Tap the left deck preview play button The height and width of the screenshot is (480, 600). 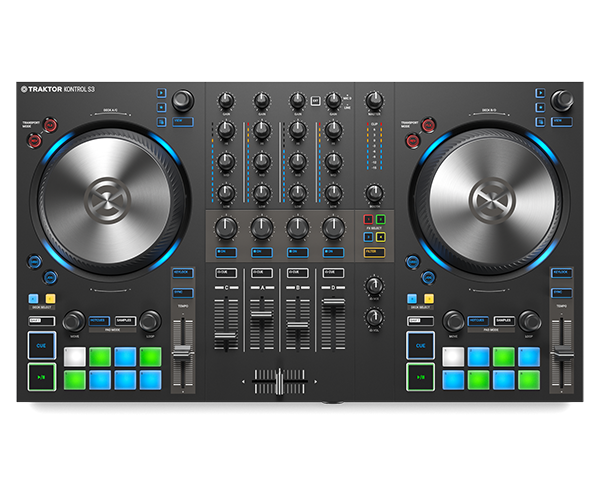click(x=161, y=93)
